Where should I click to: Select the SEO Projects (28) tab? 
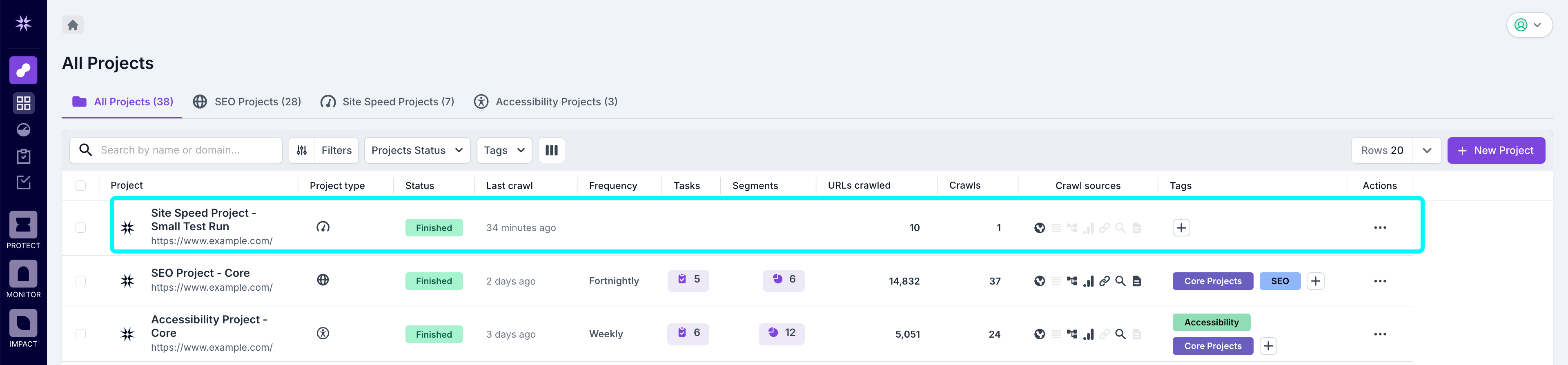pos(247,102)
